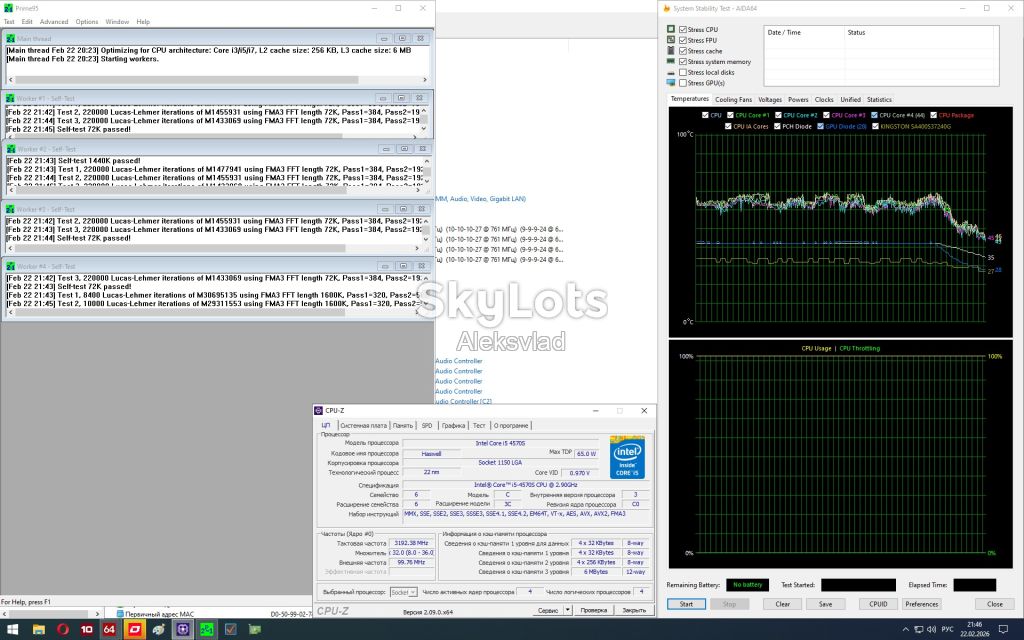Open Prime95 Options menu
Screen dimensions: 1024x640
coord(86,22)
